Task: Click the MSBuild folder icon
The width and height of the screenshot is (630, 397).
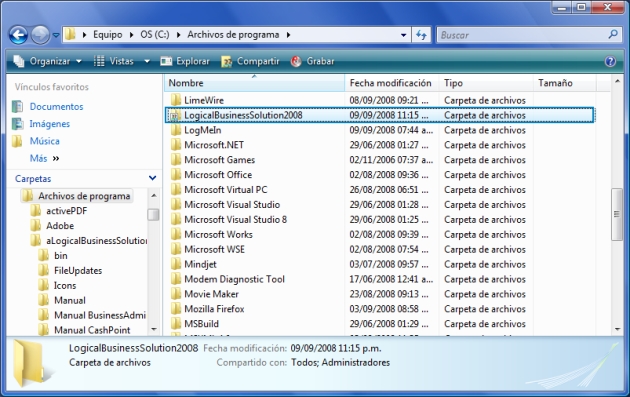Action: (x=176, y=323)
